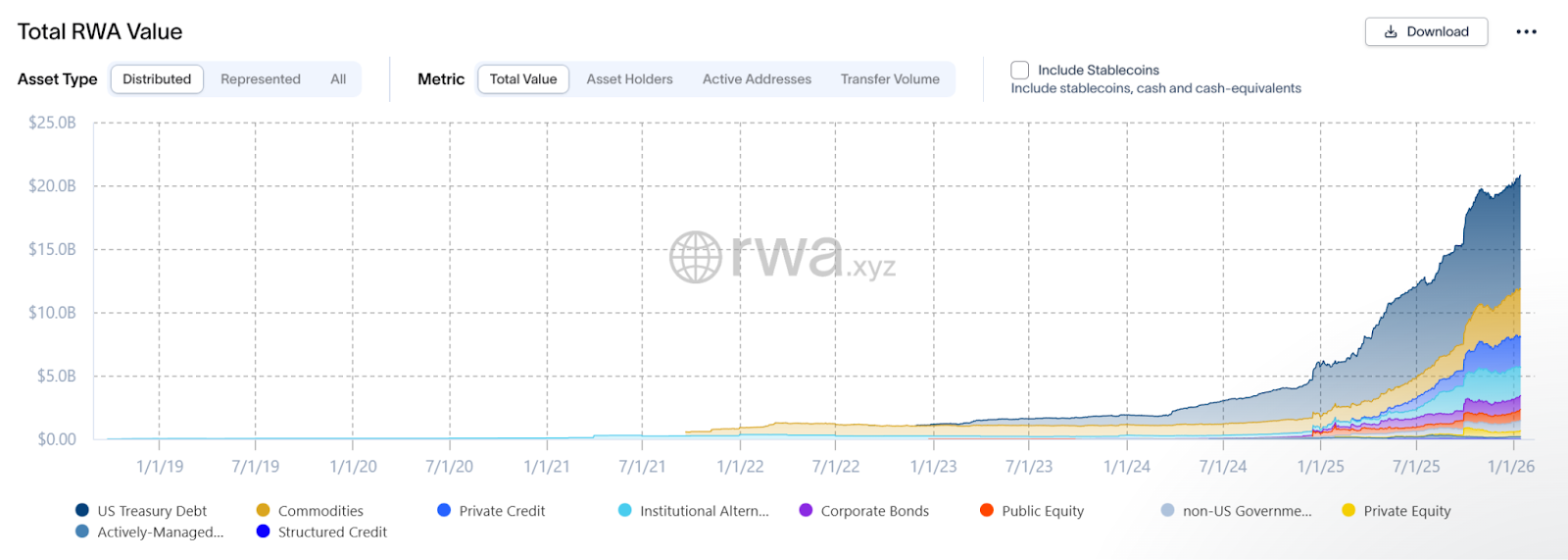Click the Download button
Image resolution: width=1568 pixels, height=560 pixels.
(x=1426, y=31)
